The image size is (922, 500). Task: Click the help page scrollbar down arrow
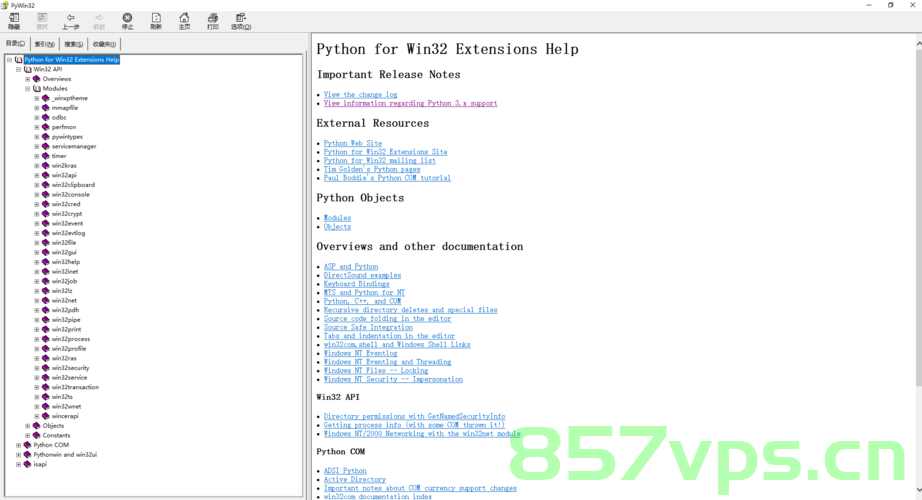pos(918,489)
